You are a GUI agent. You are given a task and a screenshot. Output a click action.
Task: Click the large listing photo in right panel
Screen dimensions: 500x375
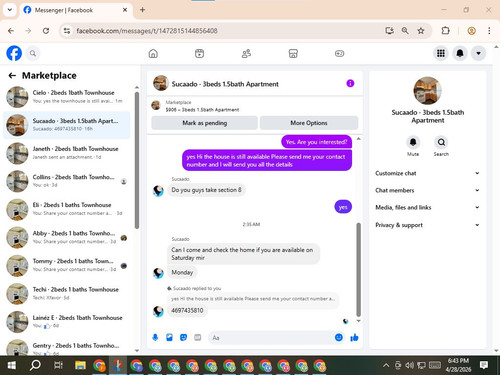click(427, 90)
